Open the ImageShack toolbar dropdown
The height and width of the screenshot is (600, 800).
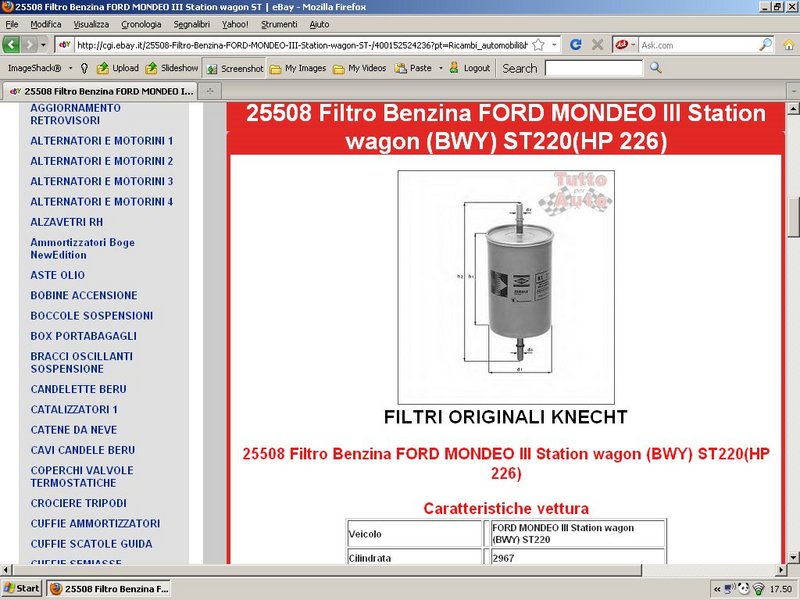pos(70,68)
